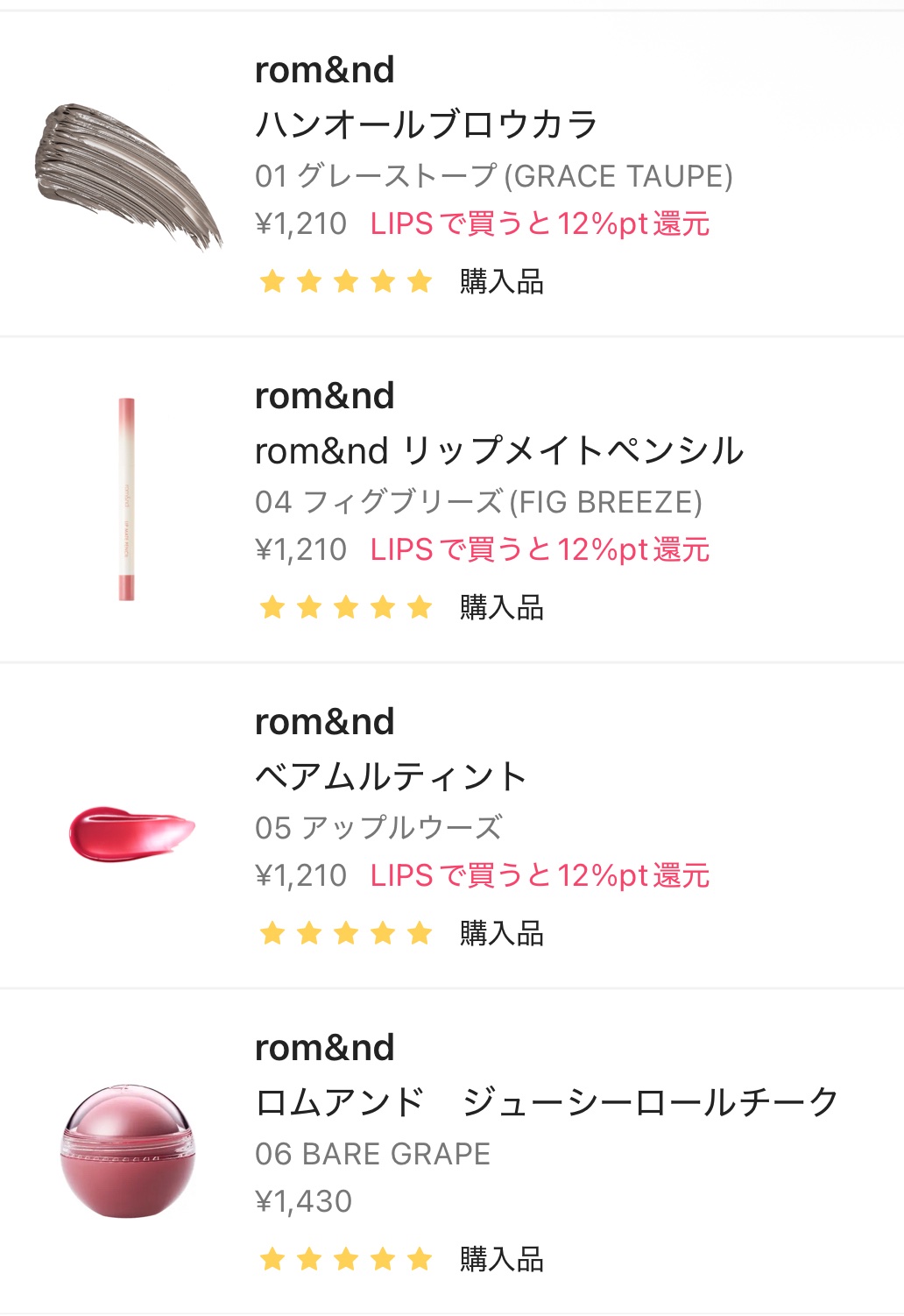The width and height of the screenshot is (904, 1316).
Task: Click the star rating for リップメイトペンシル
Action: click(346, 608)
